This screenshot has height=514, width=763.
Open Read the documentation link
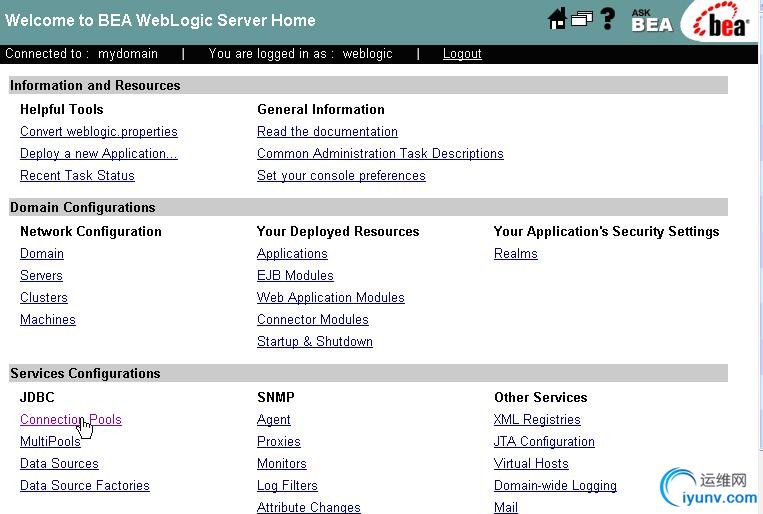(x=327, y=131)
